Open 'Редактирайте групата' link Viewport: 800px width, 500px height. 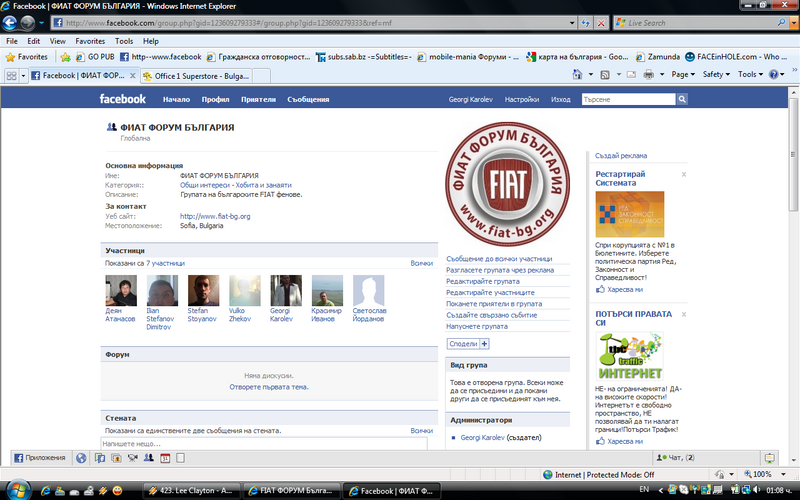click(x=484, y=281)
